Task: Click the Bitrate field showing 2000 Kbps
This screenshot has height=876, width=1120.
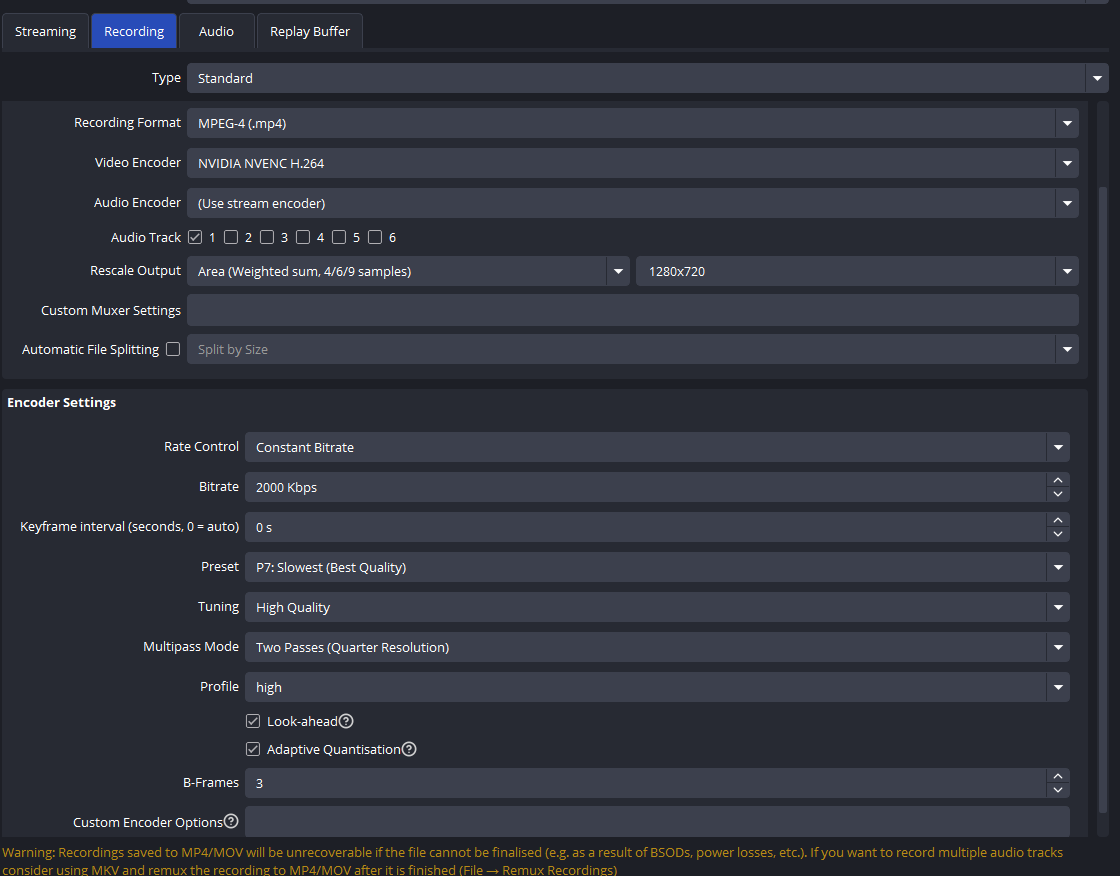Action: point(646,487)
